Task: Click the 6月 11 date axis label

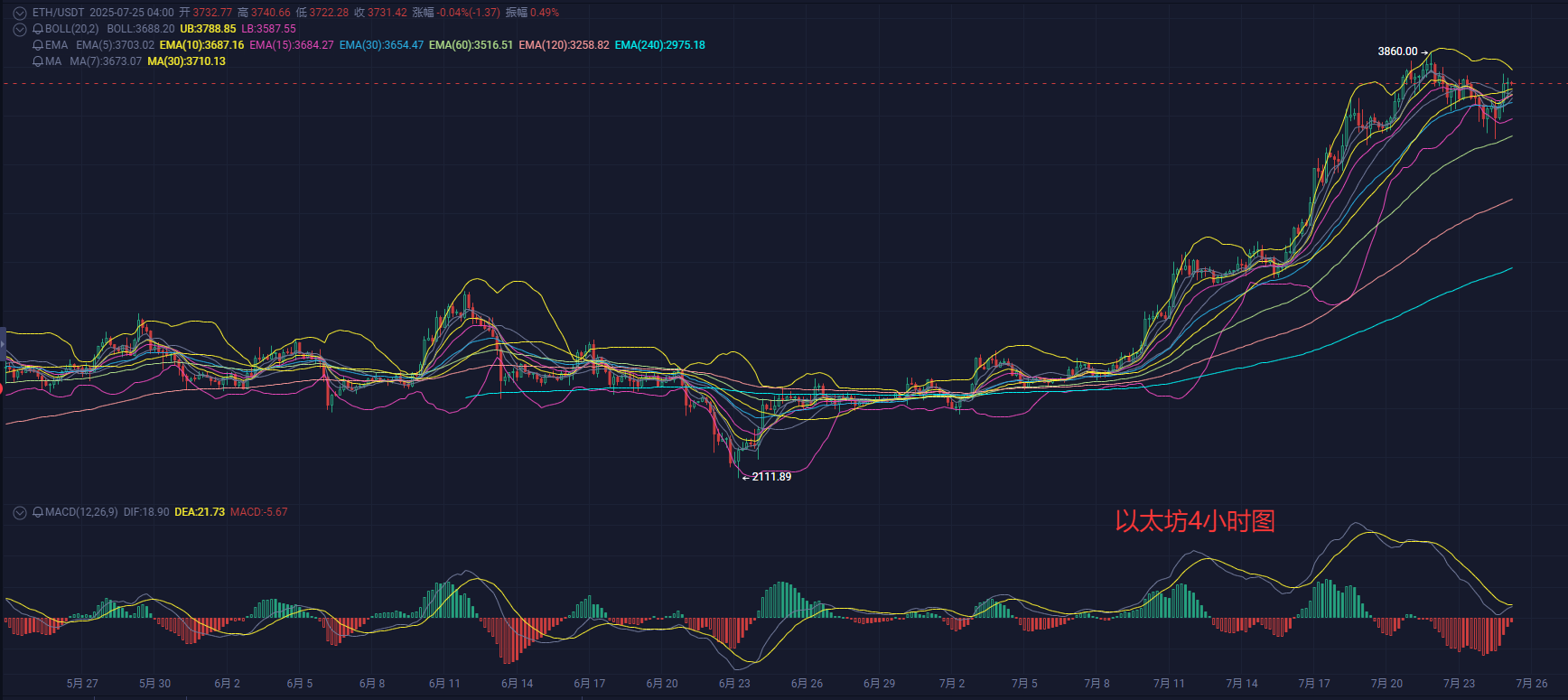Action: (444, 684)
